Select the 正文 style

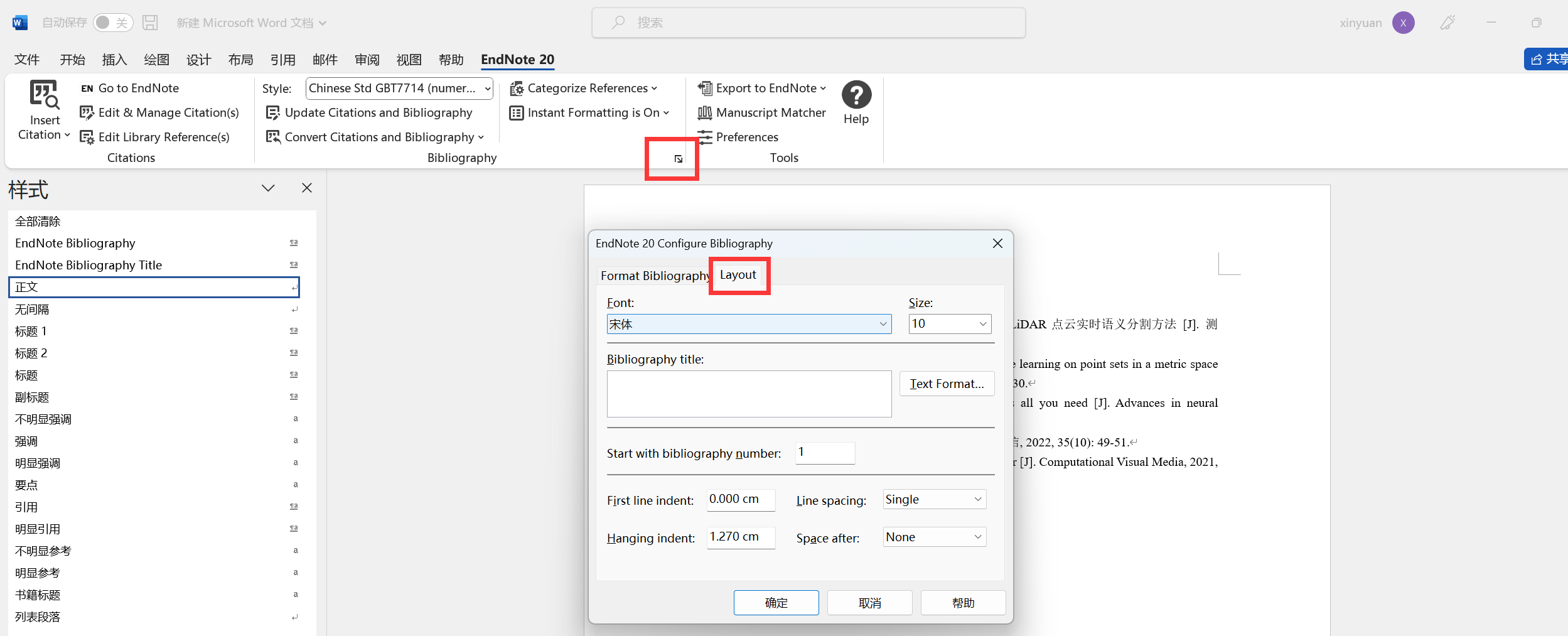click(154, 288)
